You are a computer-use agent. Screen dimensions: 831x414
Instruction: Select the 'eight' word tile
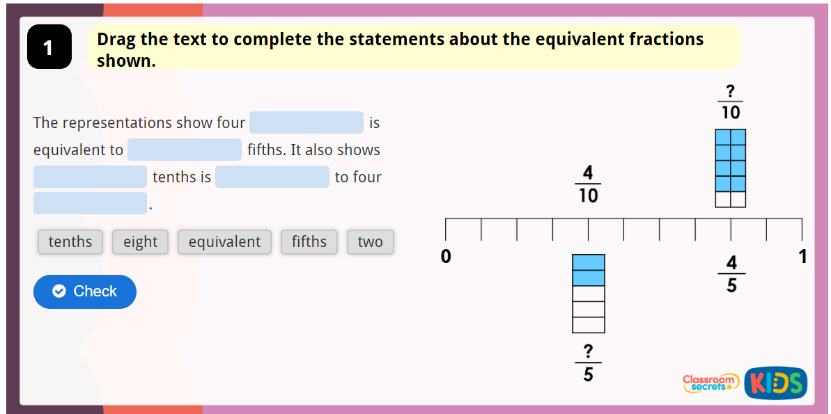pyautogui.click(x=140, y=241)
